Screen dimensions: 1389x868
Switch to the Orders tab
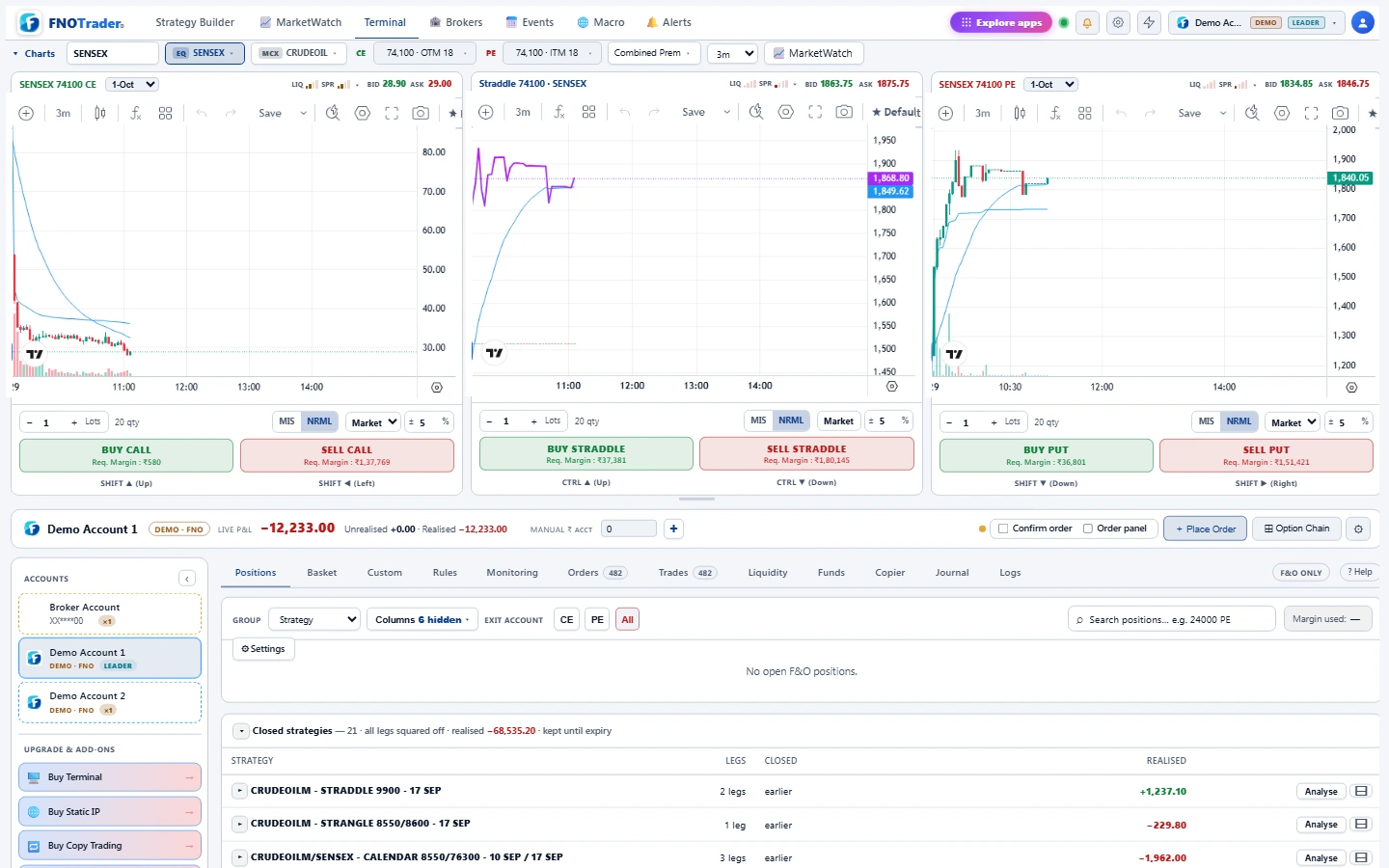tap(596, 573)
